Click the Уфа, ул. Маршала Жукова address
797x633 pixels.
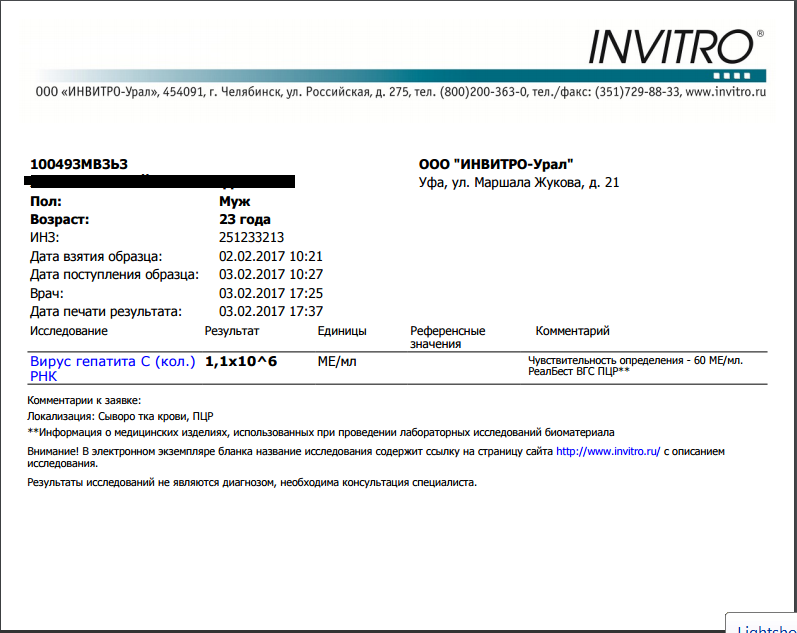coord(518,183)
